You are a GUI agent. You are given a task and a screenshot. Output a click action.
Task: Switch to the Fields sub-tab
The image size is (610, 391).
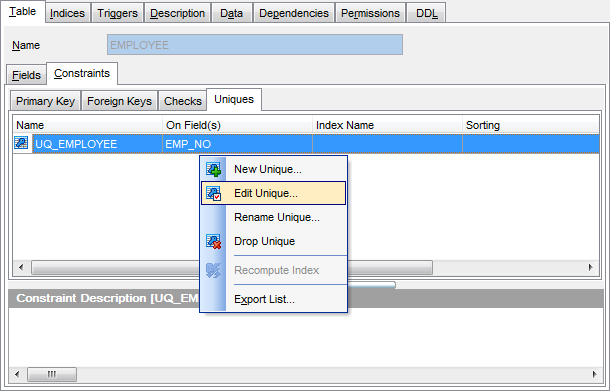(26, 75)
